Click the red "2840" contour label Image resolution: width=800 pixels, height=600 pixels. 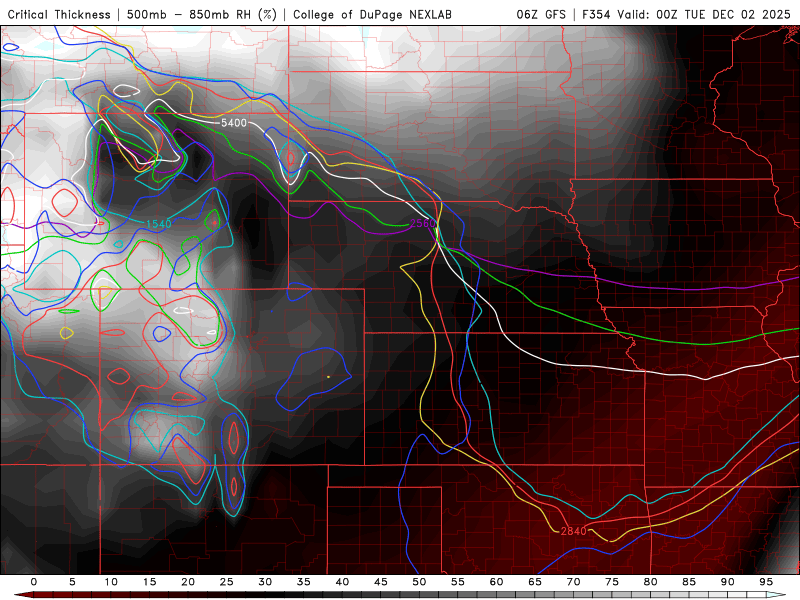click(x=573, y=531)
